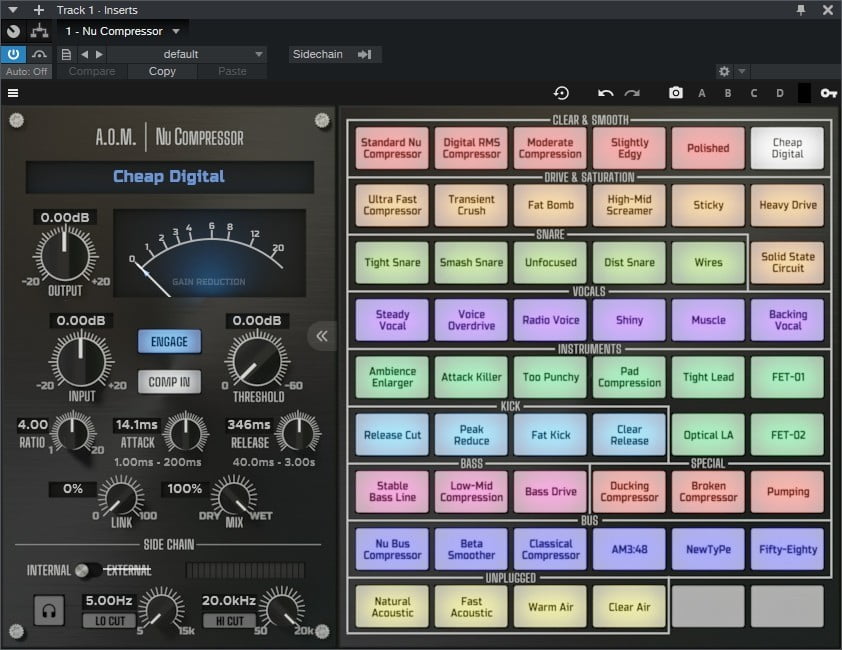842x650 pixels.
Task: Open the hamburger menu icon
Action: (13, 93)
